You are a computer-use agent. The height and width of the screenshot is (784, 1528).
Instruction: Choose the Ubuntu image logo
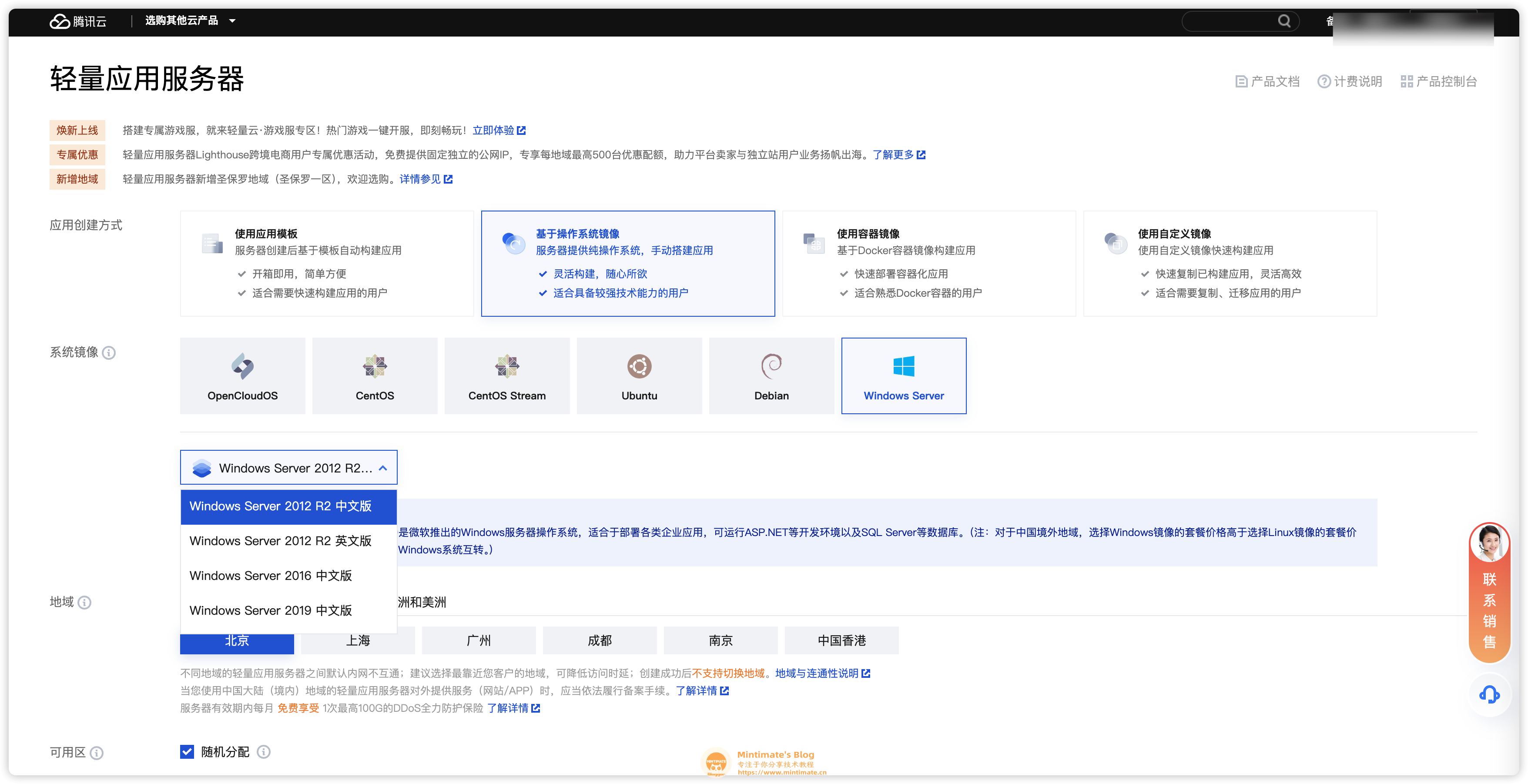point(640,366)
